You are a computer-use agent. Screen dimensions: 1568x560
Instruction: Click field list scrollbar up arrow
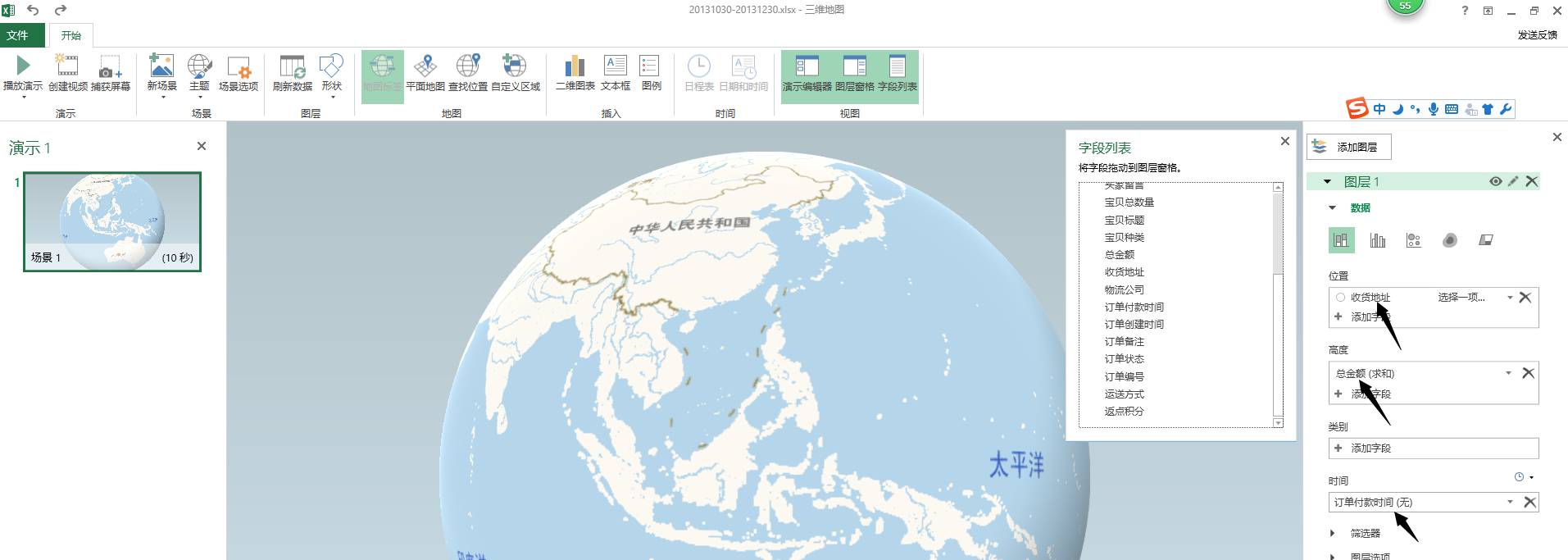pos(1277,188)
